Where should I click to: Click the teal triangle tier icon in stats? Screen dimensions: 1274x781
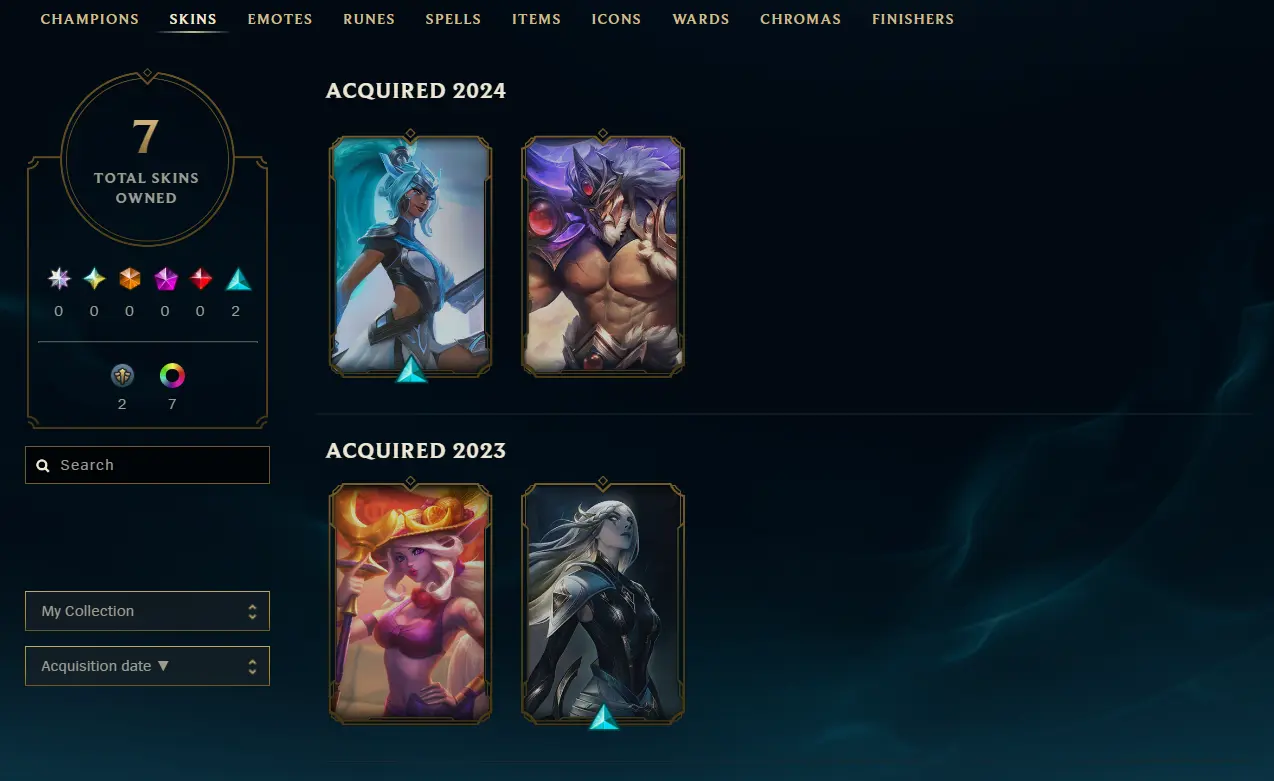click(237, 279)
